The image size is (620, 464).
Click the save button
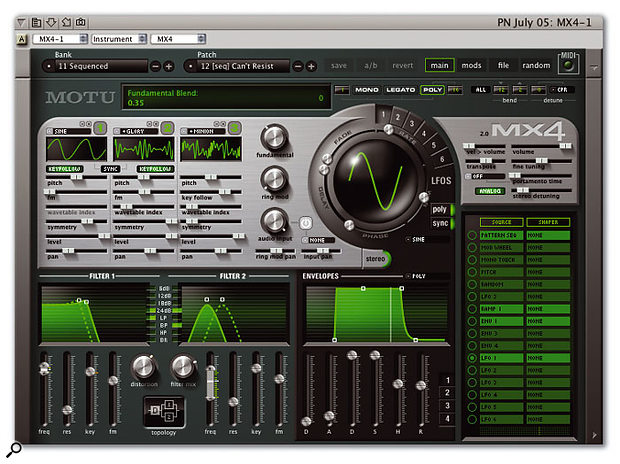click(339, 65)
